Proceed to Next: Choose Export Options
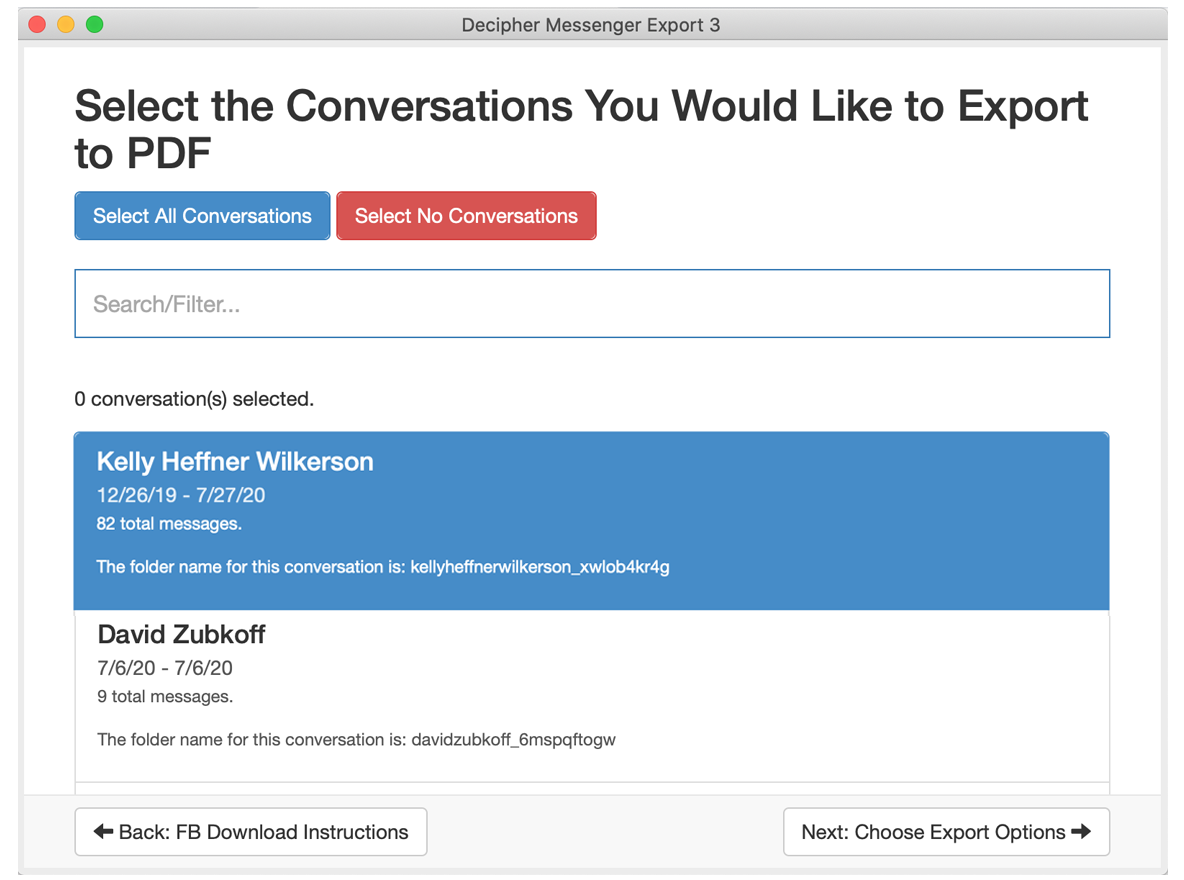The width and height of the screenshot is (1184, 880). (946, 832)
